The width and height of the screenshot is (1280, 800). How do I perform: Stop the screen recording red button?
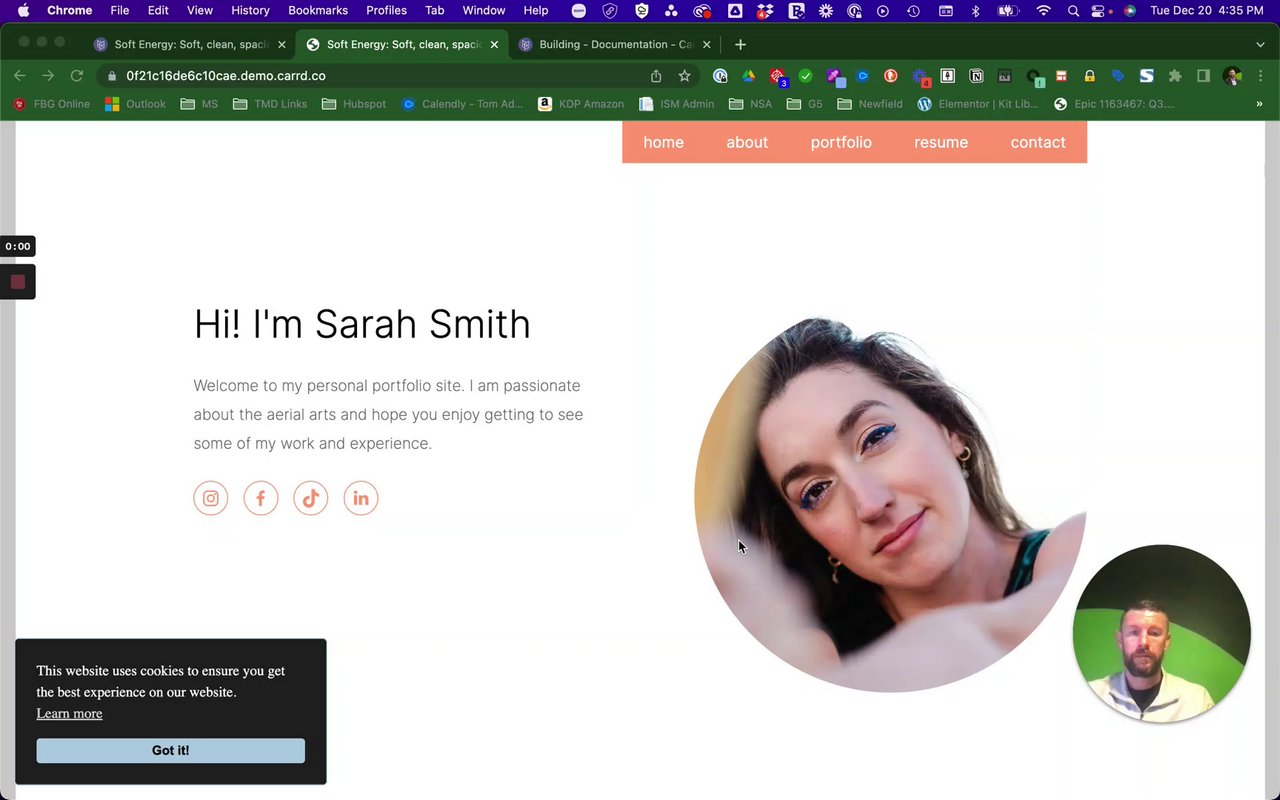click(17, 282)
